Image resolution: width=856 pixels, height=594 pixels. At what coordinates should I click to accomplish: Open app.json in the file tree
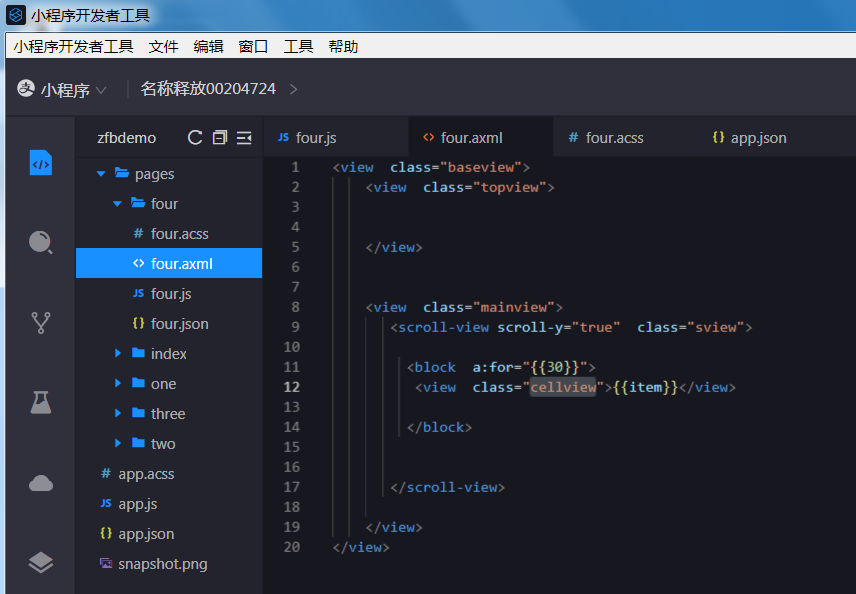[169, 534]
